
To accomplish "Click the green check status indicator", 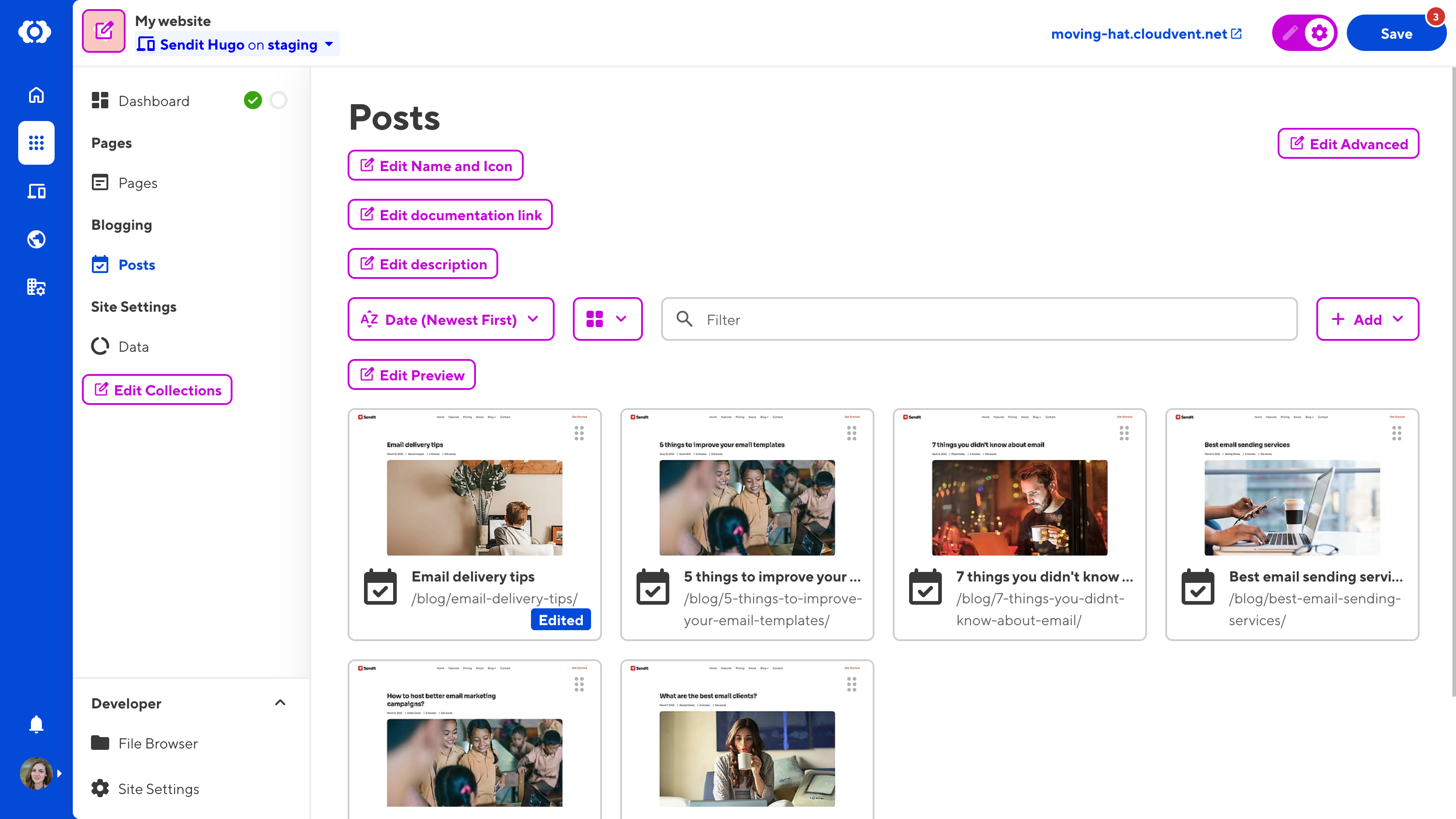I will point(253,100).
